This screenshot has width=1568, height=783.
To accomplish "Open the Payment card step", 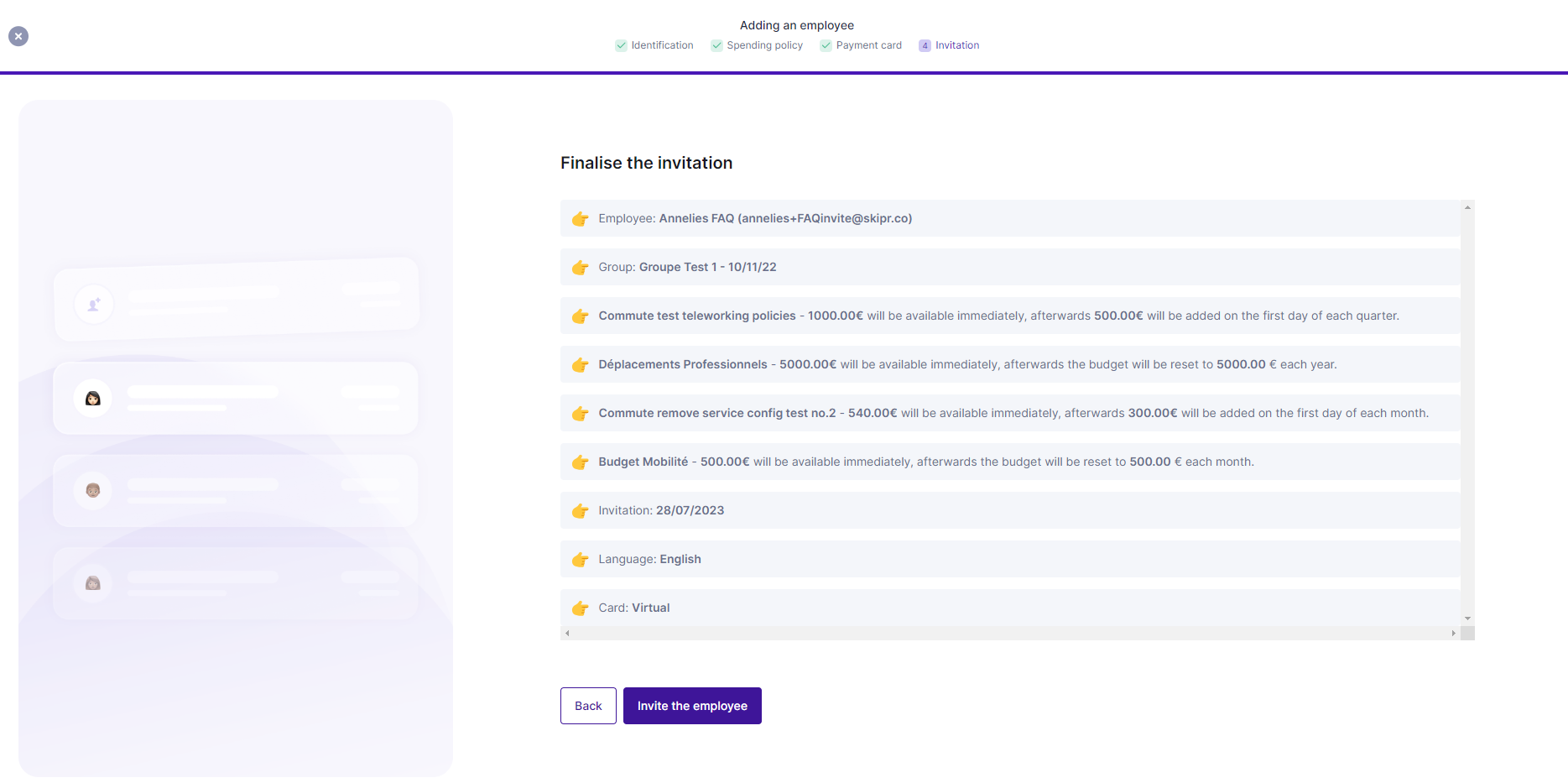I will coord(868,45).
